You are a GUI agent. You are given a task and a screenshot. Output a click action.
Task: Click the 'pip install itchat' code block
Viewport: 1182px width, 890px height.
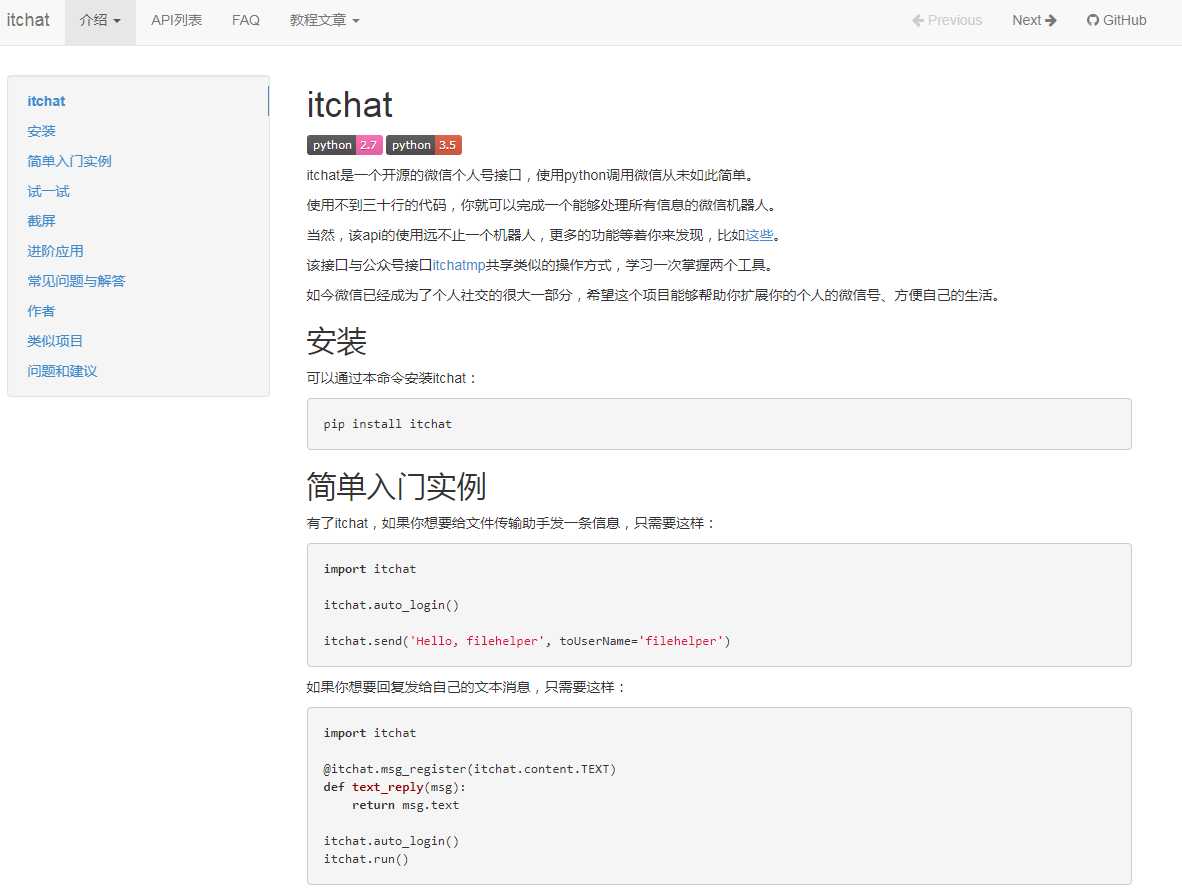pos(719,424)
